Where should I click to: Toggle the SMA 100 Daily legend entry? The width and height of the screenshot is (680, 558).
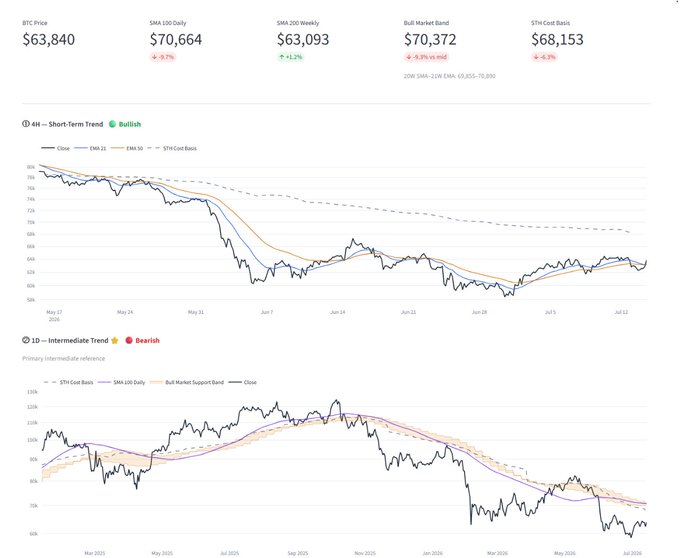click(121, 382)
